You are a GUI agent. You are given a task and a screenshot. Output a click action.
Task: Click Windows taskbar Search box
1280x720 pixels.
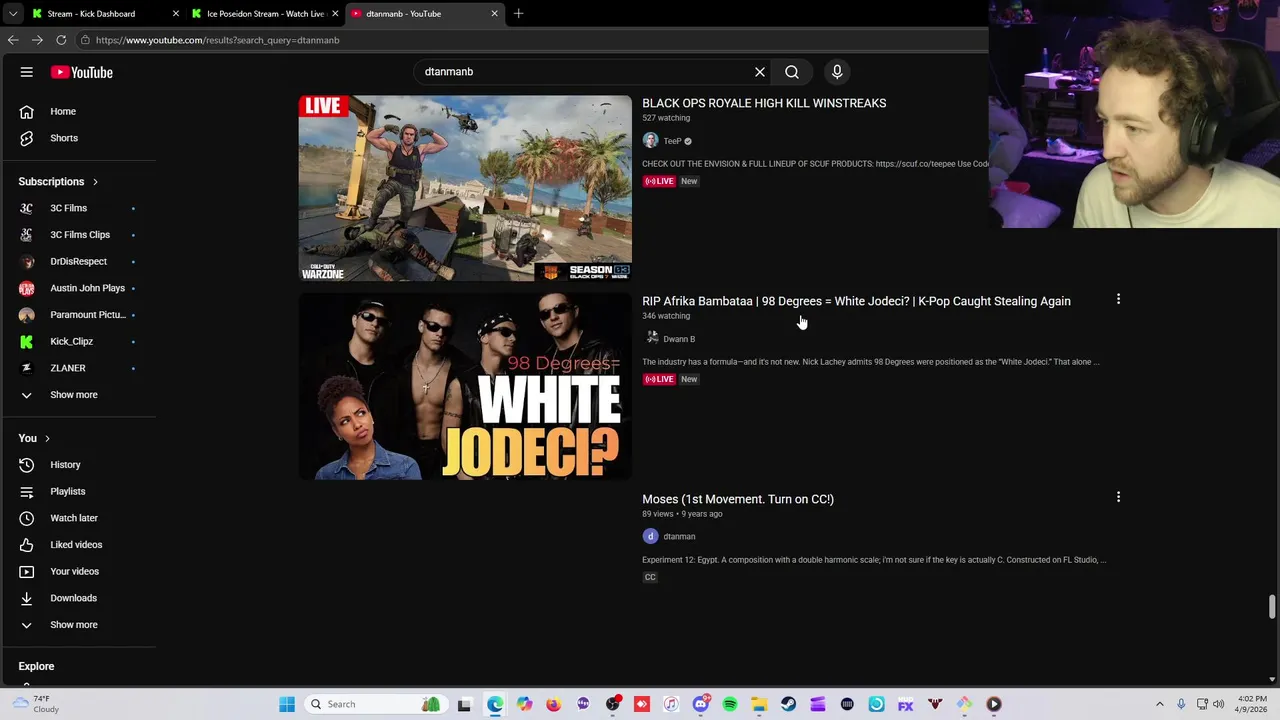[375, 704]
